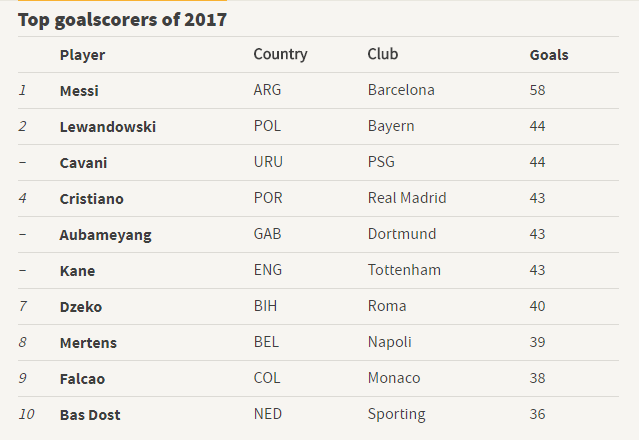Click the Barcelona club cell
The image size is (640, 444).
click(401, 90)
